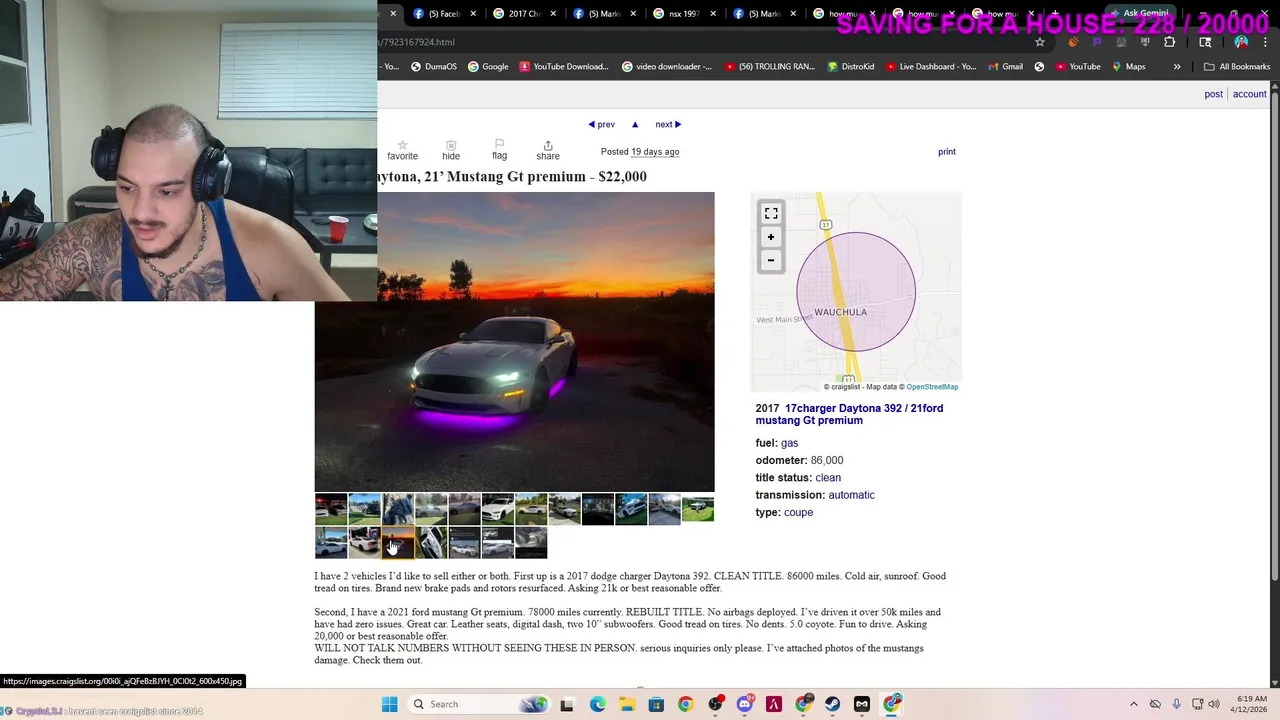The width and height of the screenshot is (1280, 720).
Task: Open the YouTube bookmark
Action: point(1078,67)
